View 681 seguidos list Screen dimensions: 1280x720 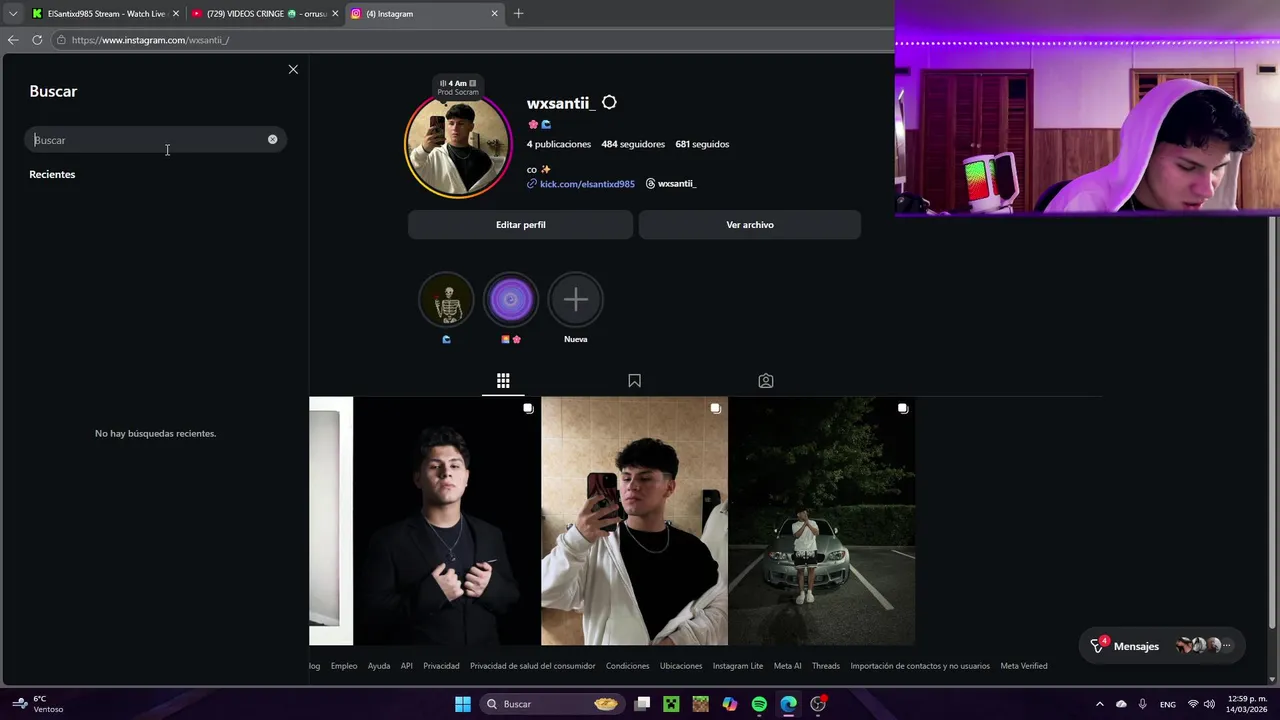tap(702, 144)
